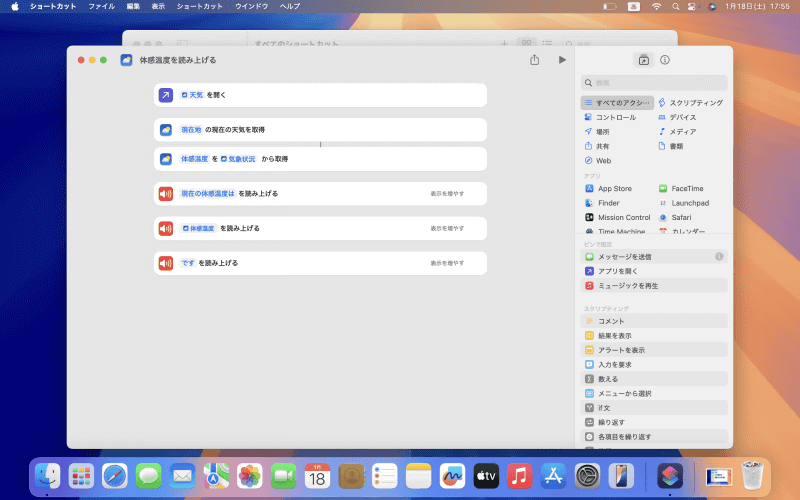Click the 天気 app parameter token
This screenshot has height=500, width=800.
(192, 95)
